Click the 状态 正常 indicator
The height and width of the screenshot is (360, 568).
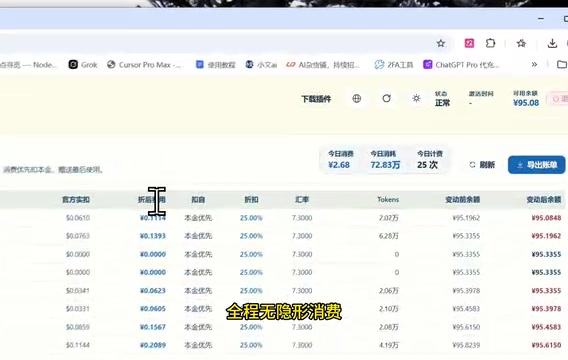pyautogui.click(x=442, y=99)
